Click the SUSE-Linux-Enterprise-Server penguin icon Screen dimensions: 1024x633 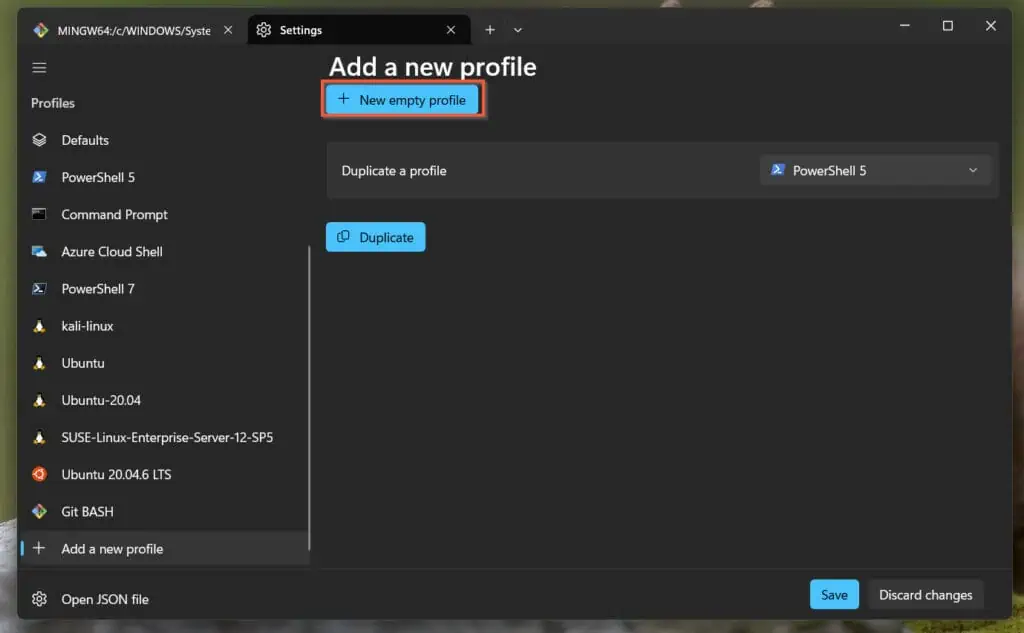coord(39,437)
